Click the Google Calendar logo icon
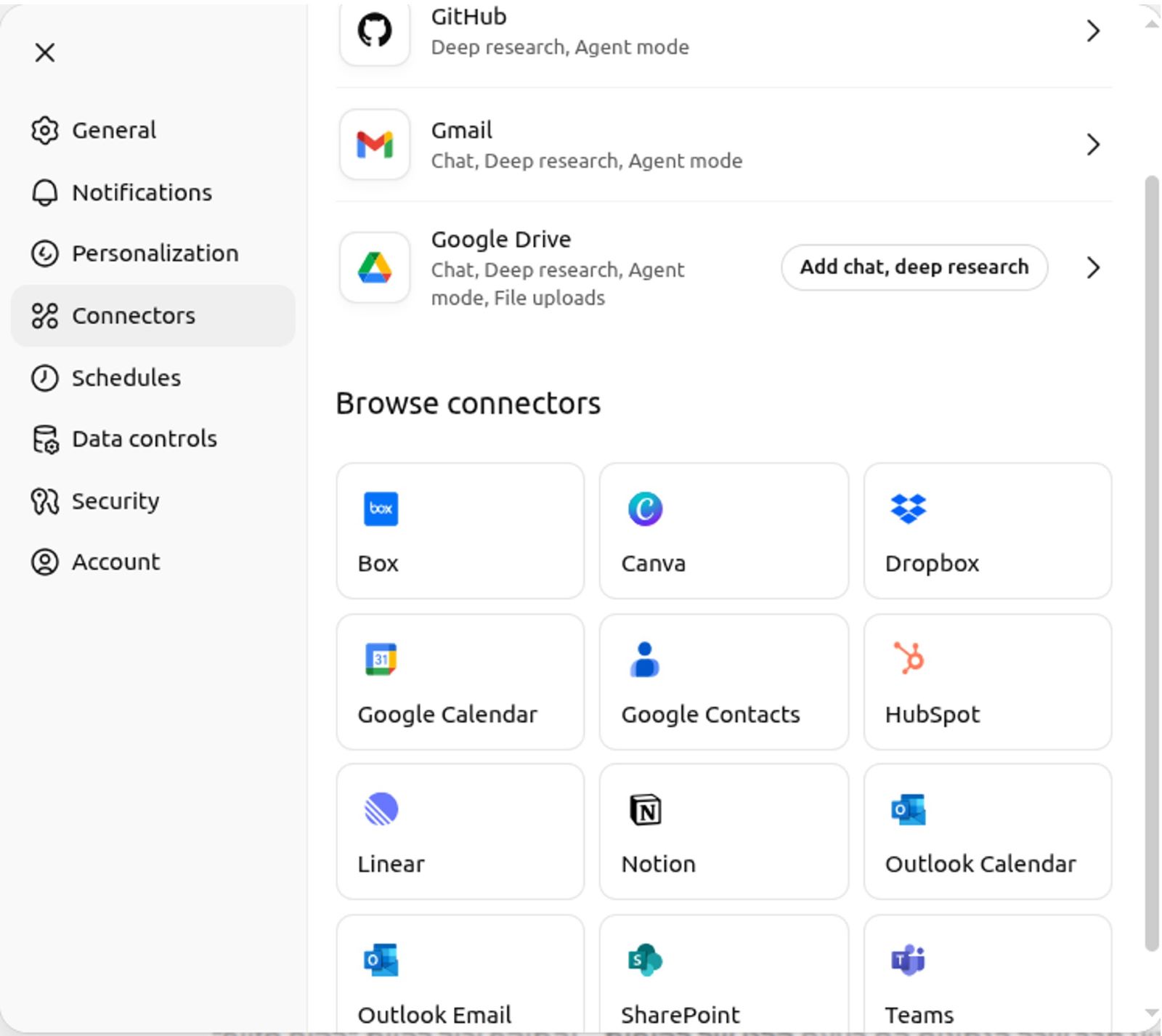 (x=381, y=659)
